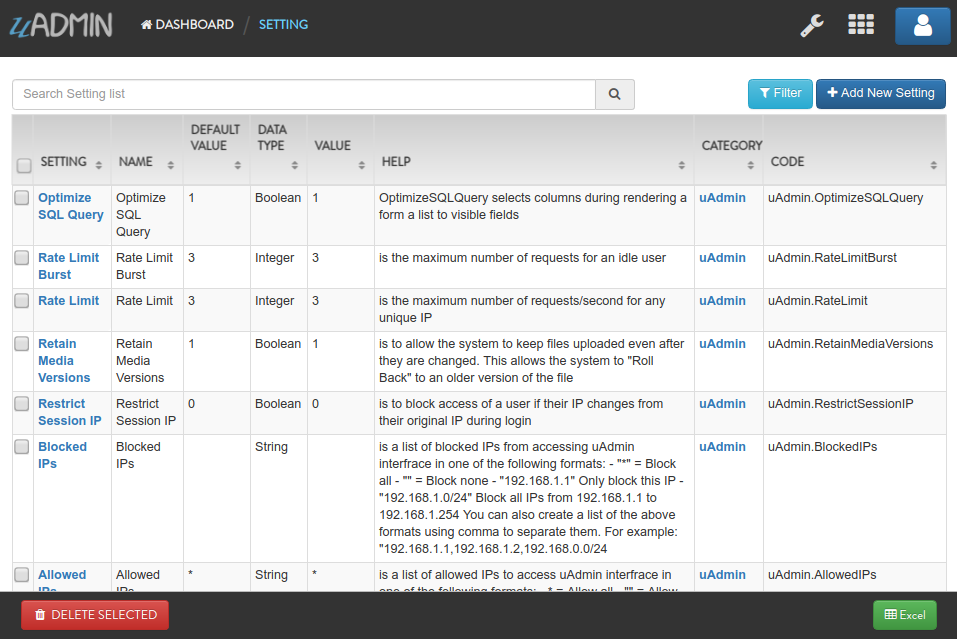Open uAdmin category in Retain Media Versions row
The image size is (957, 639).
click(x=722, y=344)
